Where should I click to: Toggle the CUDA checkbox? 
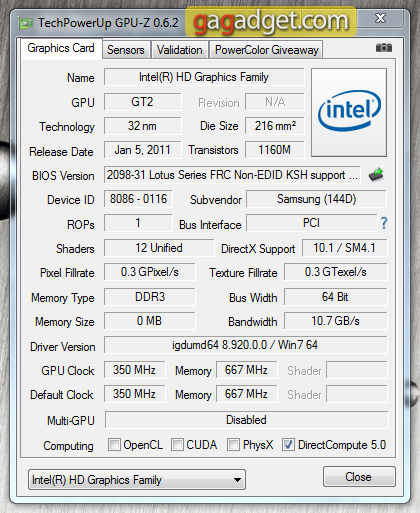(x=177, y=445)
